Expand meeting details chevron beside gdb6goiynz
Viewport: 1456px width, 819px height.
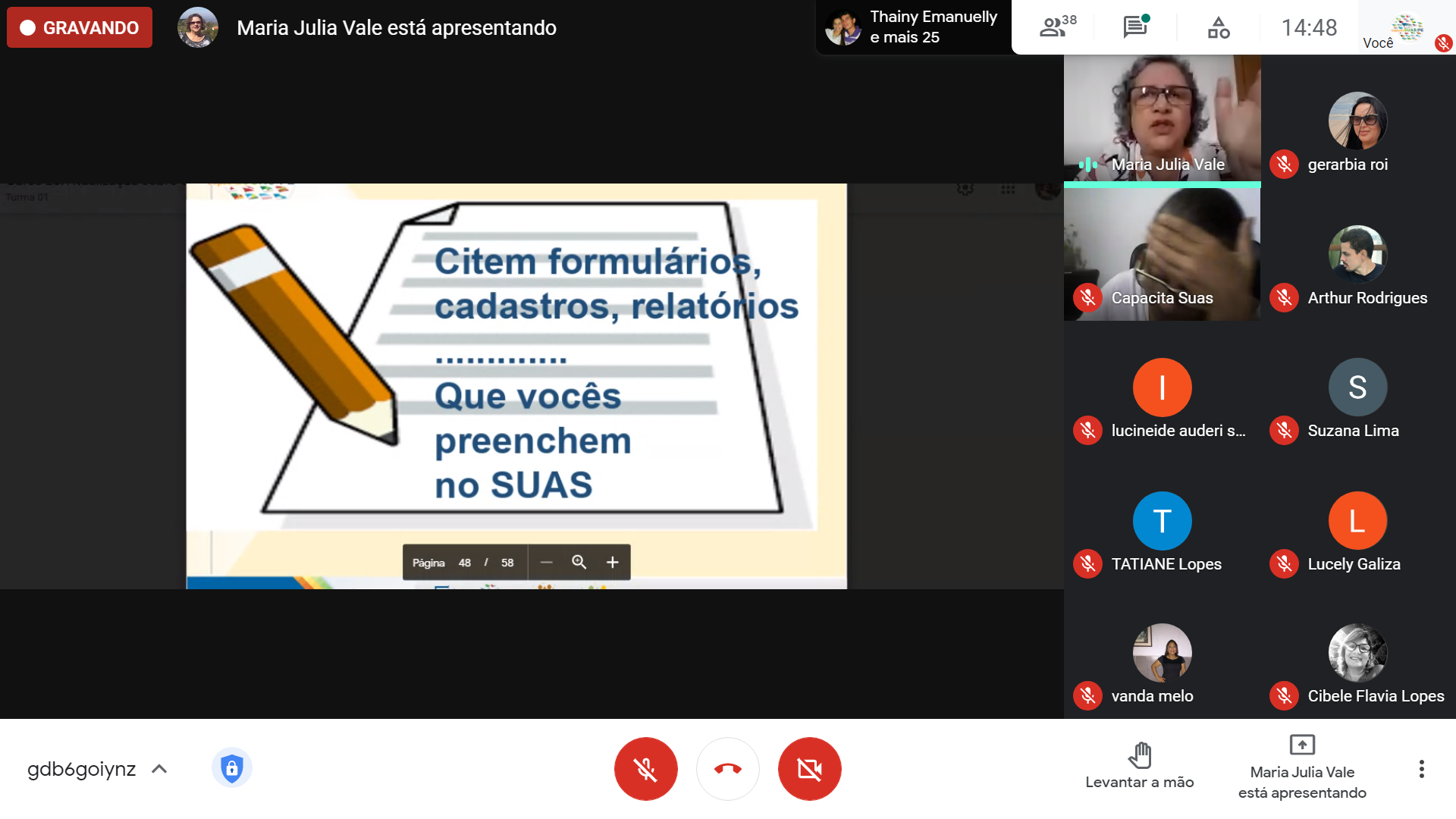pos(159,769)
